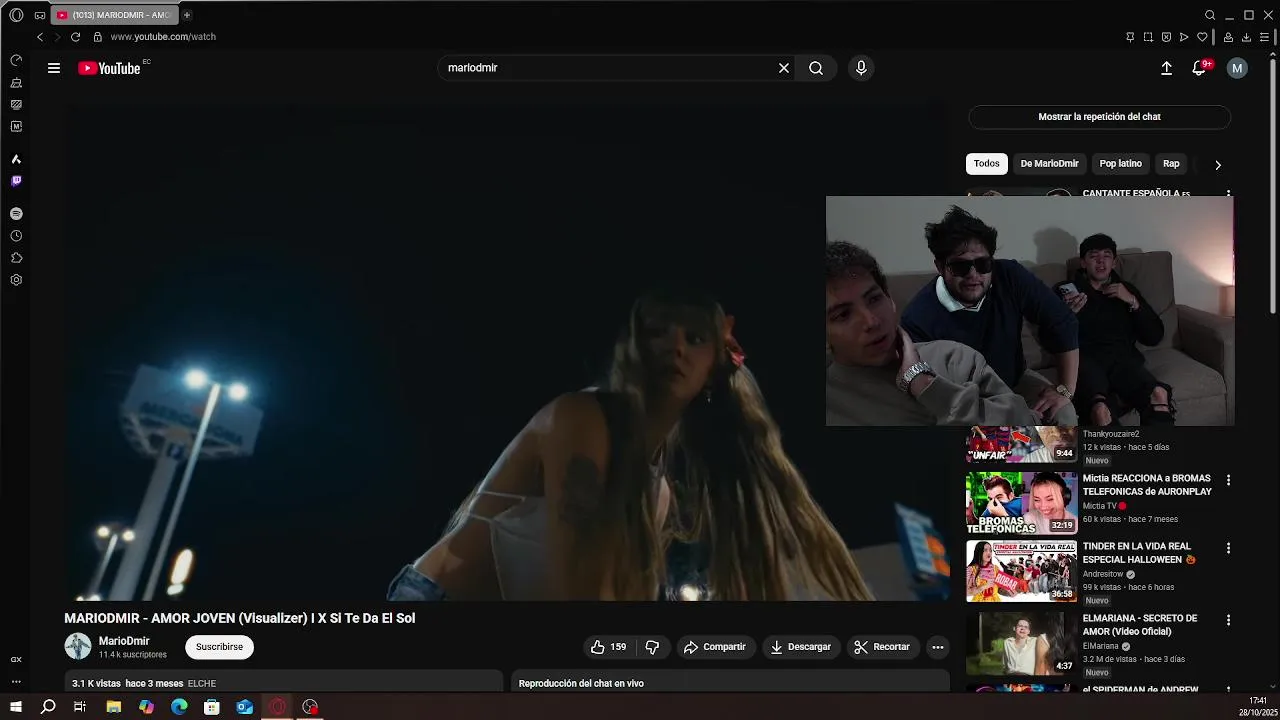This screenshot has height=720, width=1280.
Task: Open Microsoft Edge from taskbar
Action: pos(179,707)
